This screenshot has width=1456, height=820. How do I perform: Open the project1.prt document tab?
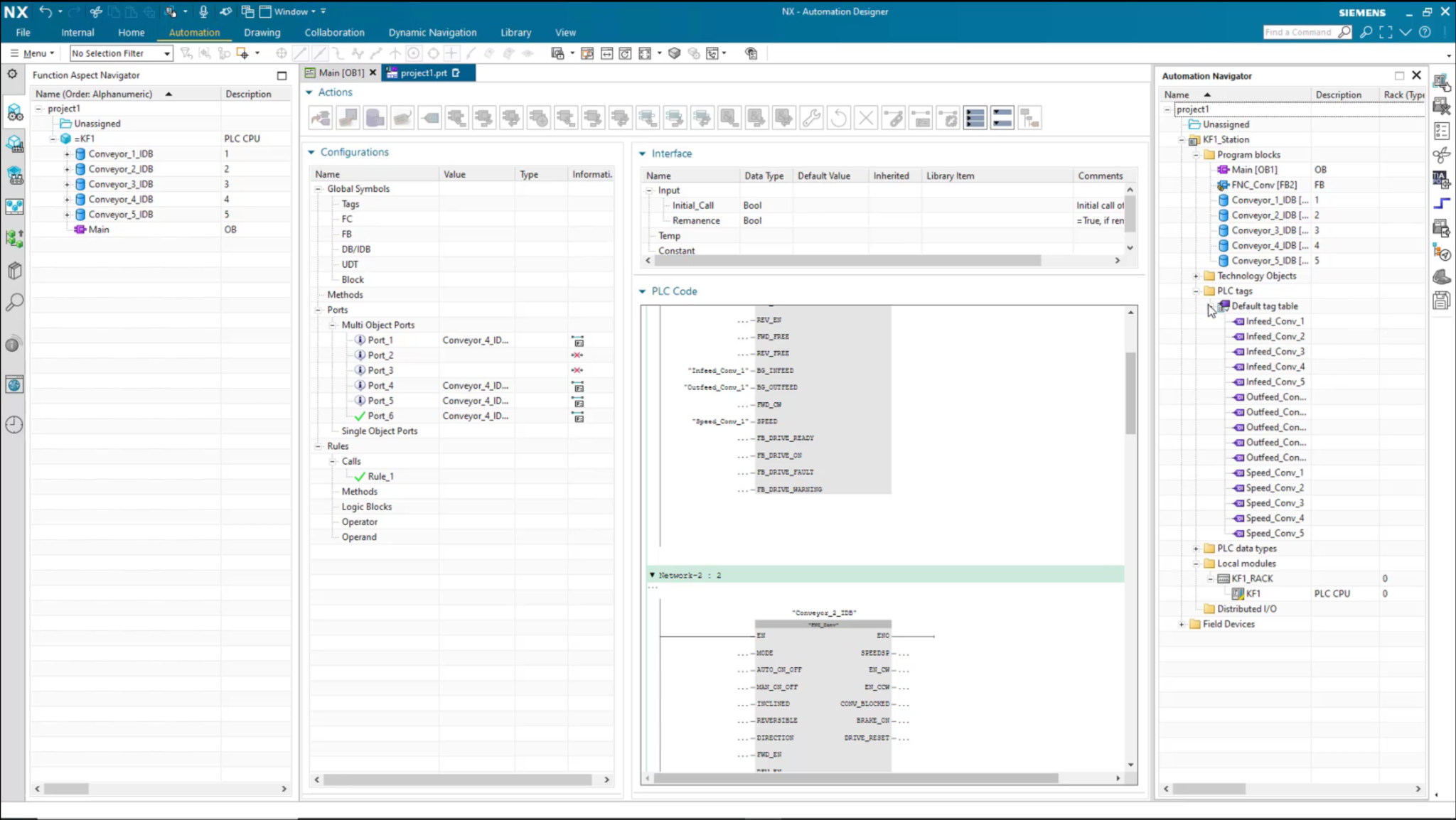point(422,72)
